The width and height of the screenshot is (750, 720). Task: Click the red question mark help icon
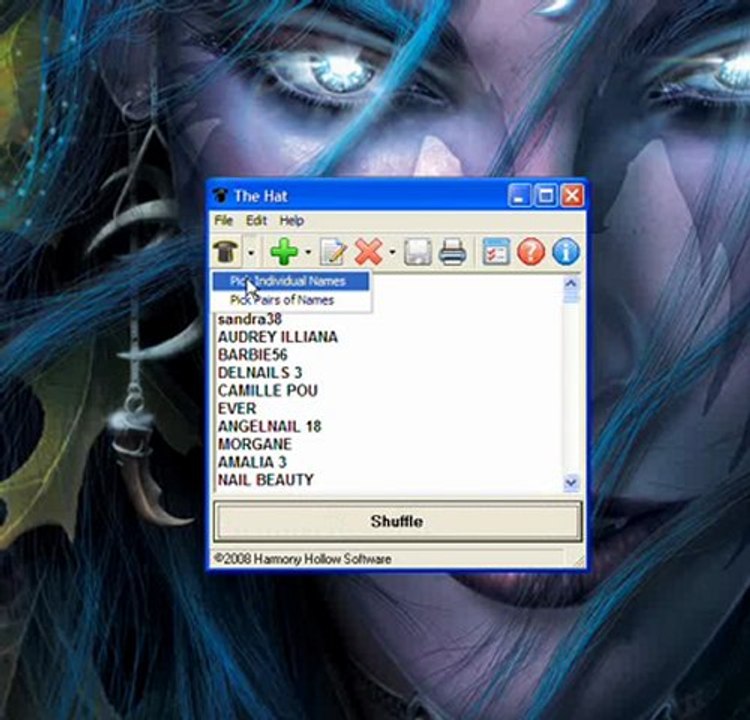click(x=531, y=252)
